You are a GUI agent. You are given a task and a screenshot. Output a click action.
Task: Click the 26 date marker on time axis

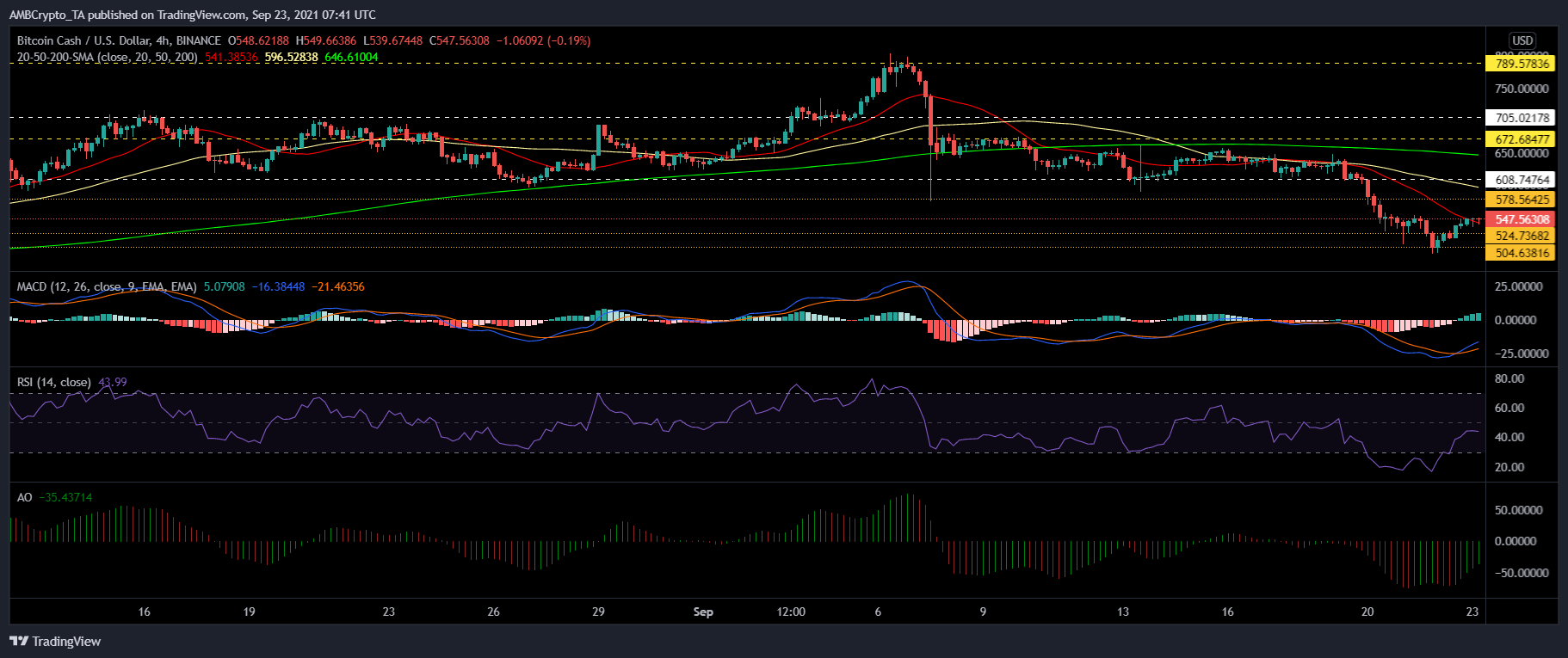pos(493,612)
